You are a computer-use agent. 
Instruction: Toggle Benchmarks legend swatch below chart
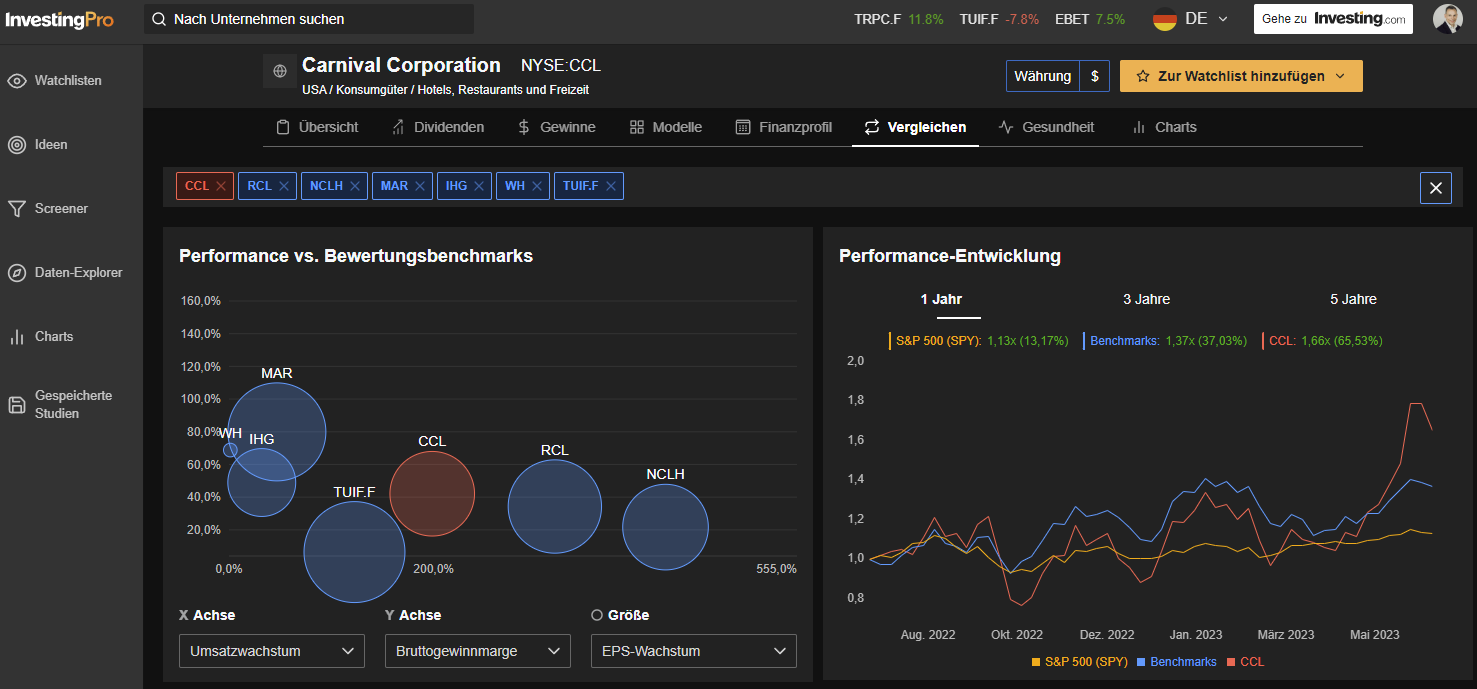click(1142, 662)
